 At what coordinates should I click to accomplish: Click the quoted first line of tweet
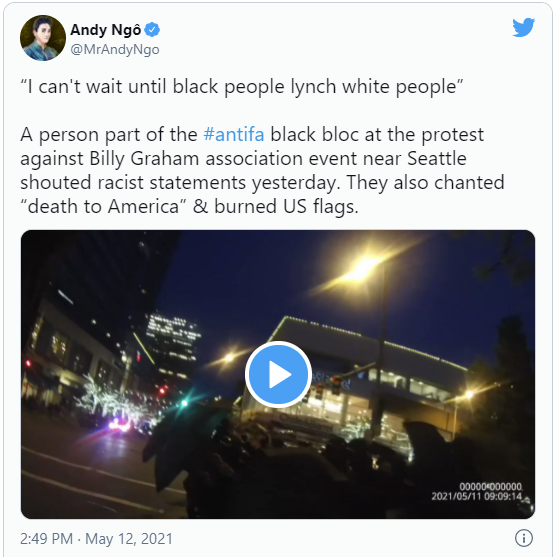click(x=242, y=87)
